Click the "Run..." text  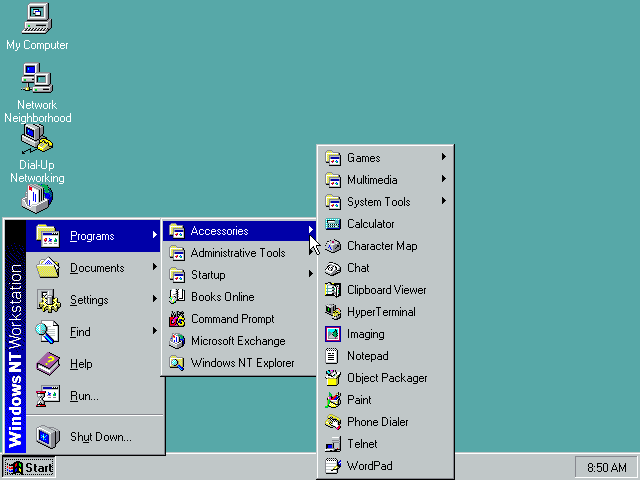(84, 396)
